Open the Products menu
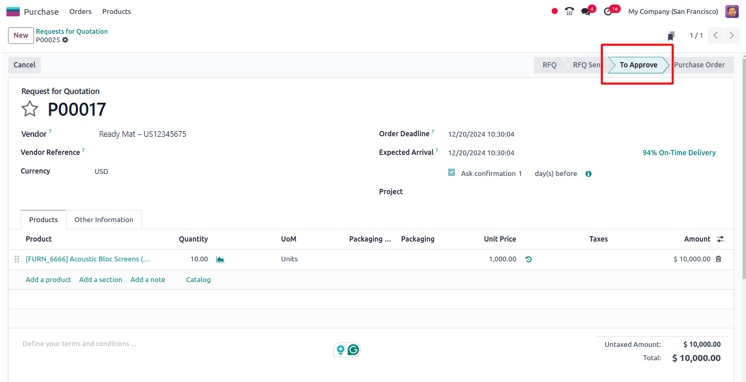The image size is (746, 382). pyautogui.click(x=117, y=11)
